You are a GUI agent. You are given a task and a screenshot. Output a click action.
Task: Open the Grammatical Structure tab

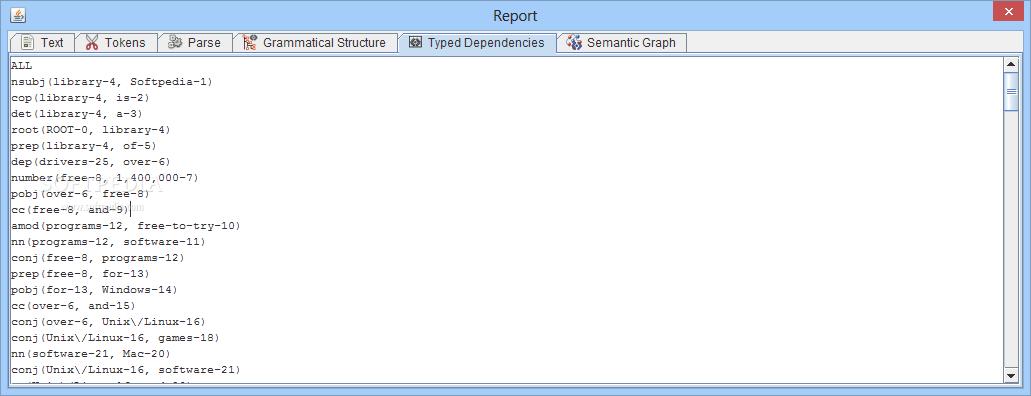(315, 43)
